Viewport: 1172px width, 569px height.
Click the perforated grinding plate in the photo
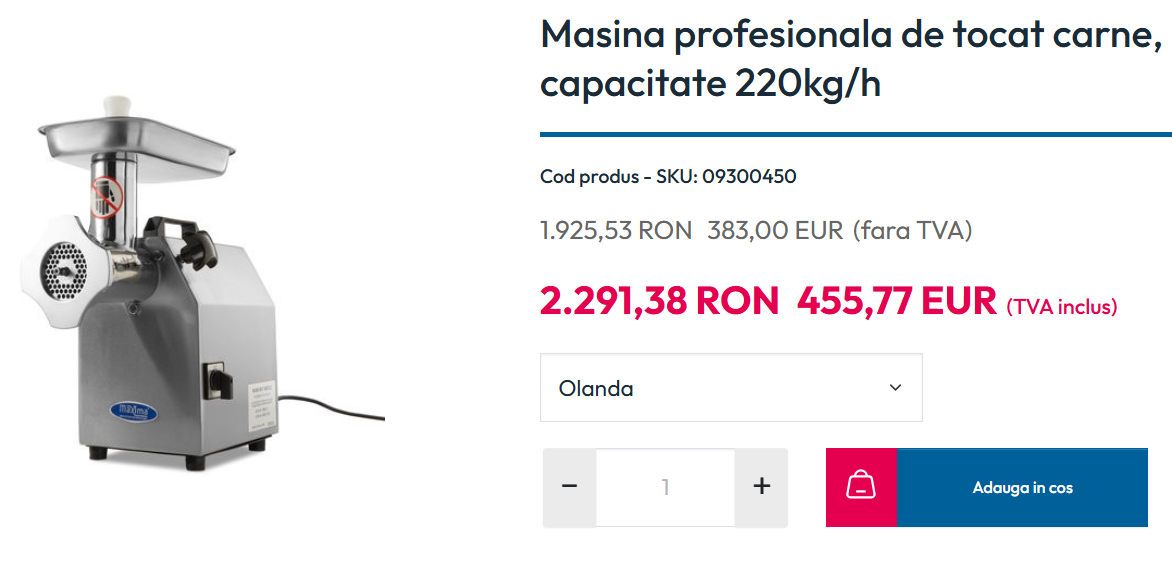click(66, 270)
